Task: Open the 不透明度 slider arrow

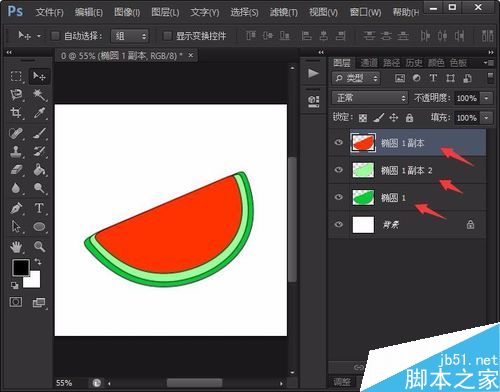Action: 486,98
